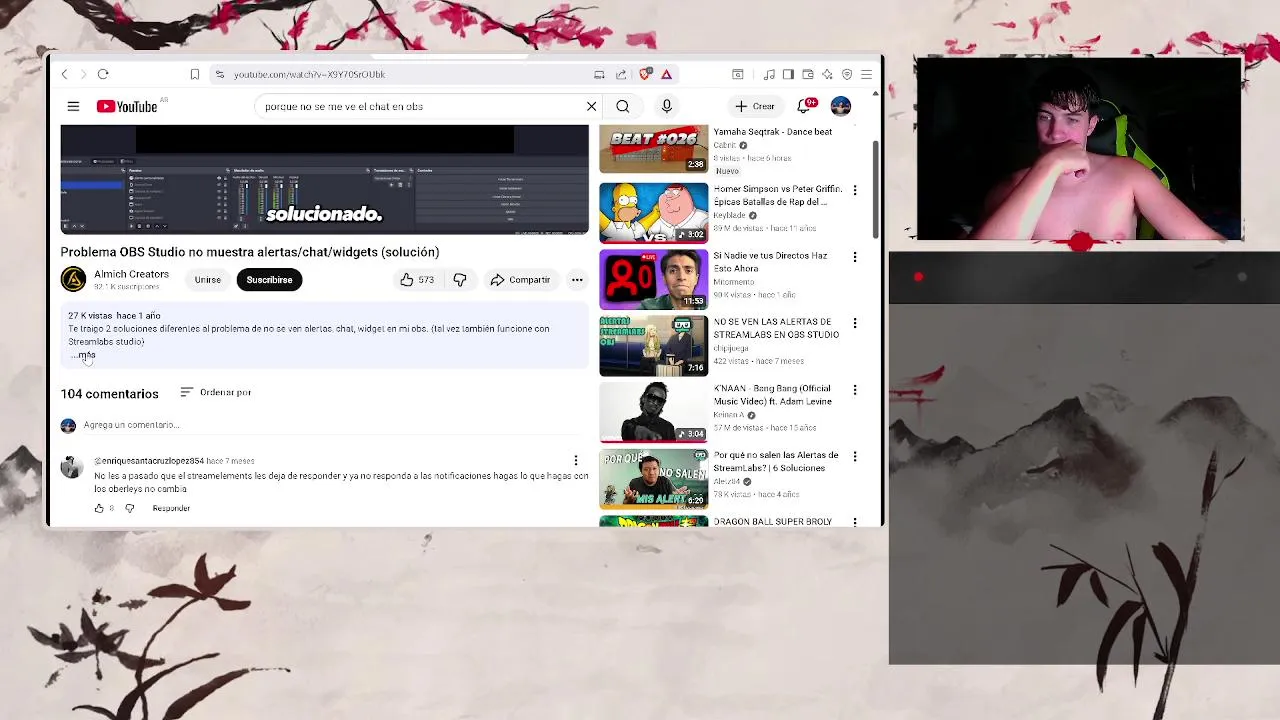This screenshot has width=1280, height=720.
Task: Open the 'NO SE VEN LAS ALERTAS' video title
Action: pyautogui.click(x=776, y=328)
